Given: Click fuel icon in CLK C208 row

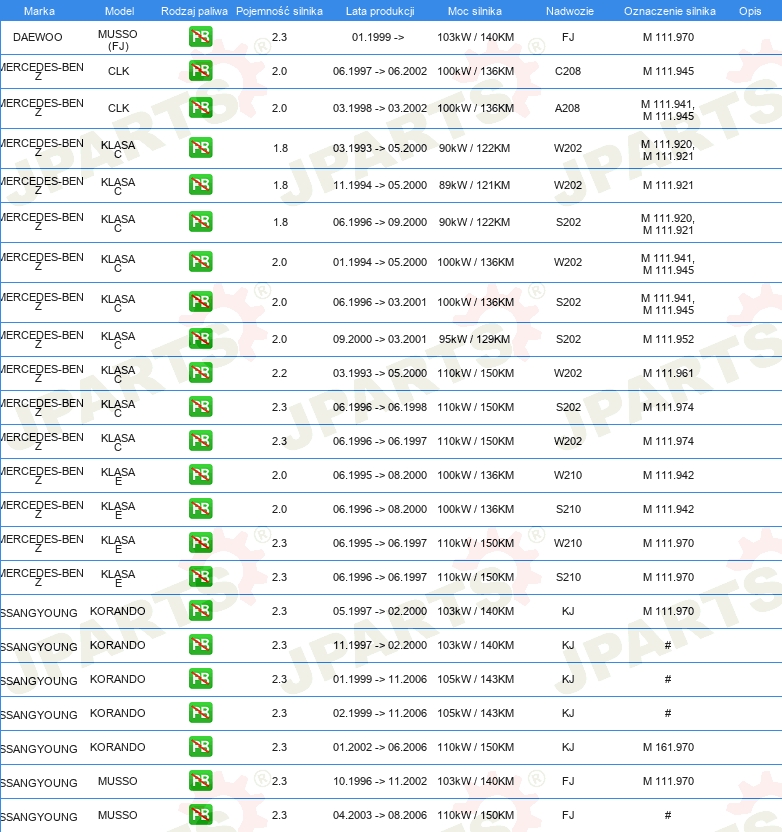Looking at the screenshot, I should point(201,71).
